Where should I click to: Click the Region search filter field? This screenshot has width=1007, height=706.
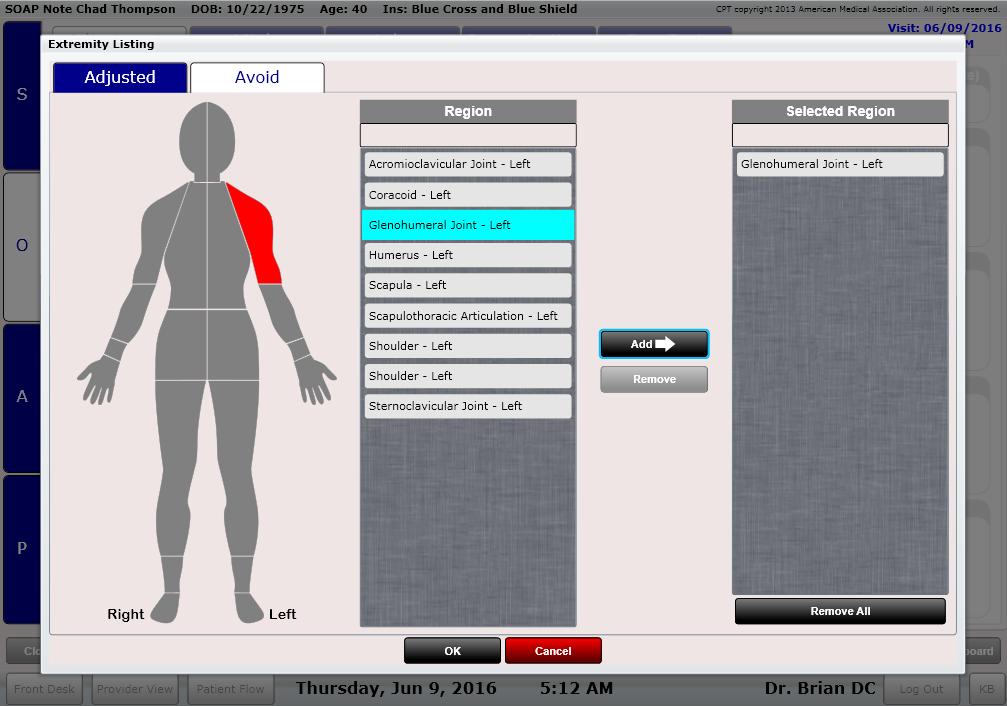pyautogui.click(x=467, y=135)
